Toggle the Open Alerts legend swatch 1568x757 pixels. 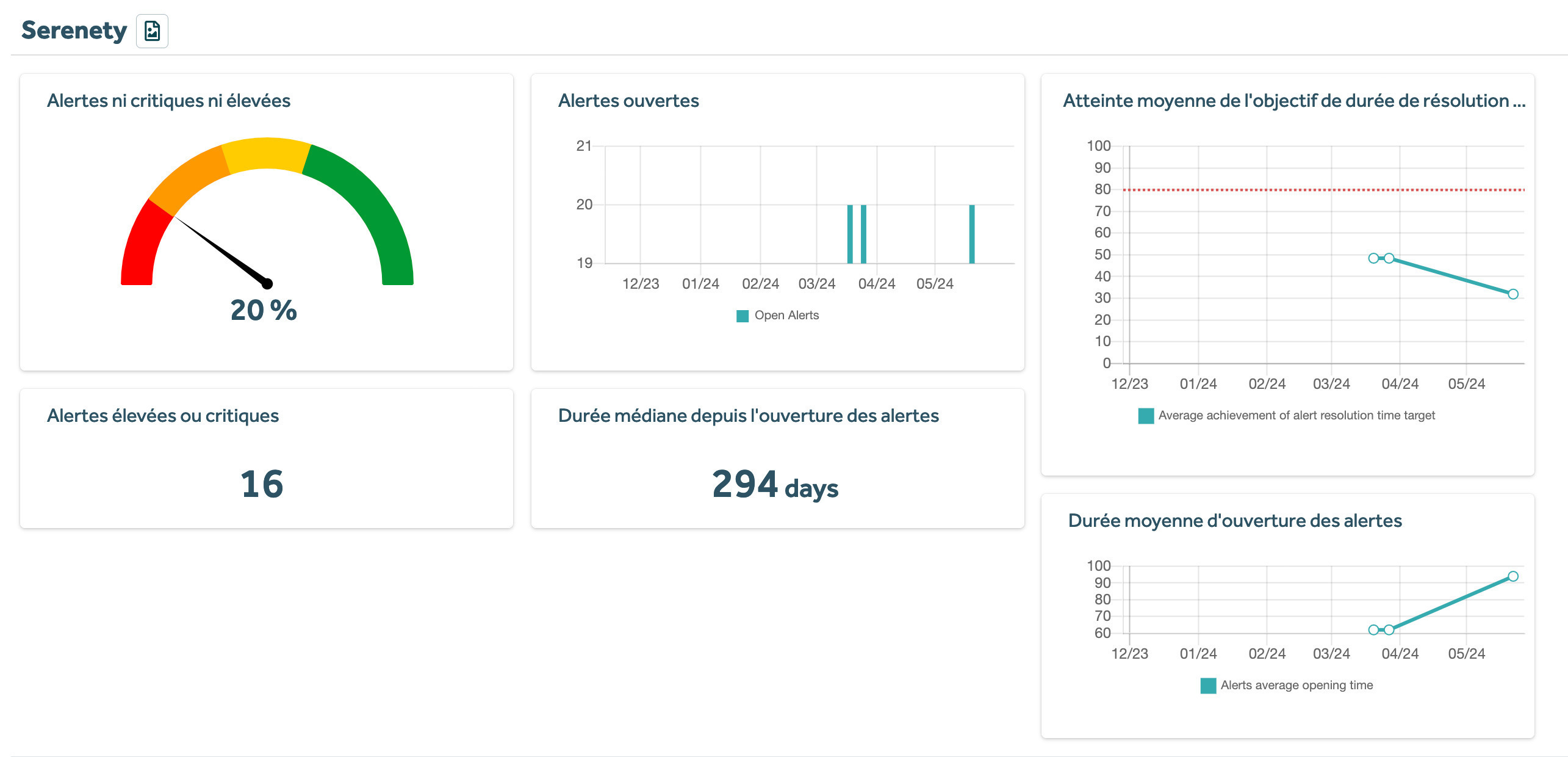742,316
